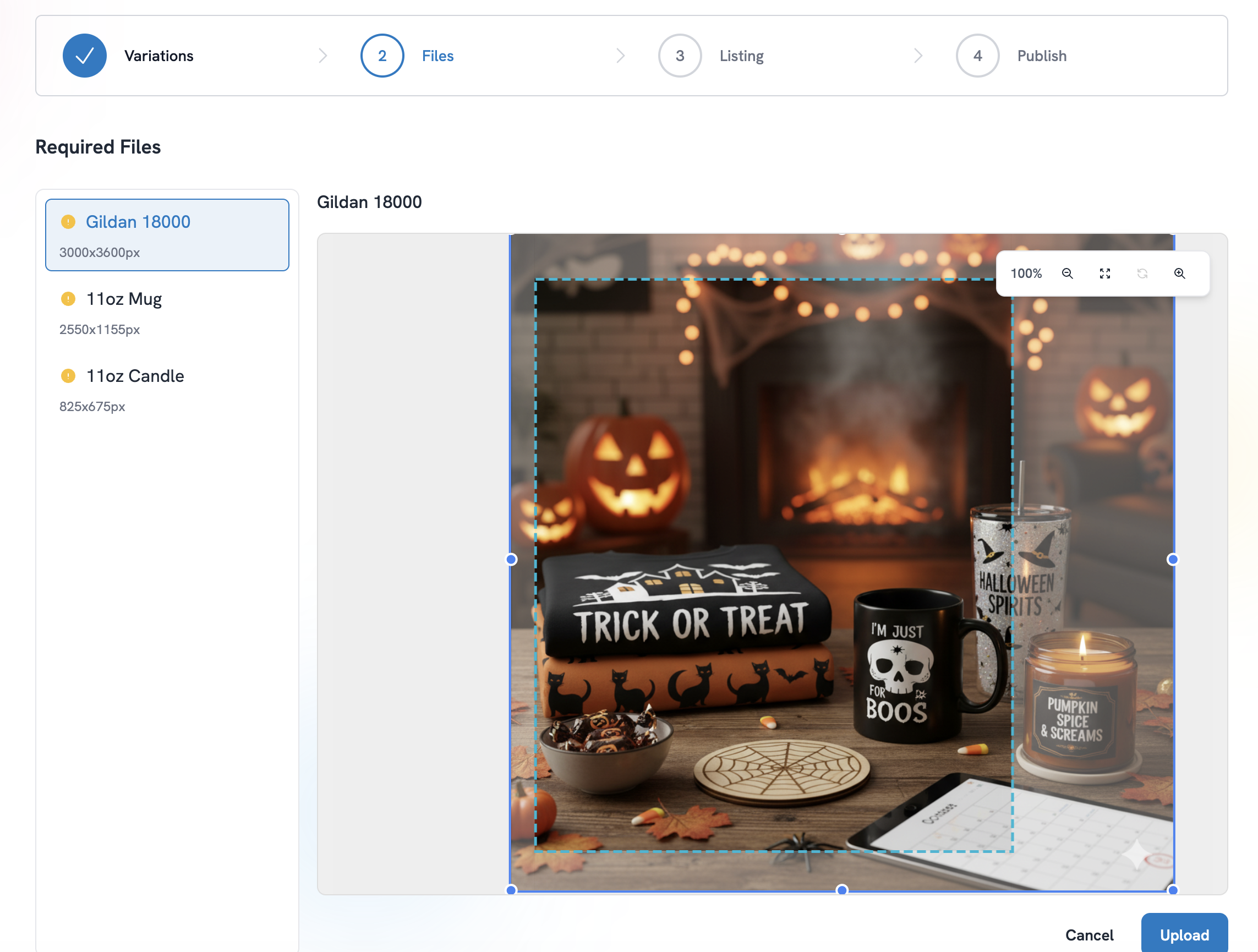The width and height of the screenshot is (1258, 952).
Task: Click the Cancel button
Action: tap(1089, 934)
